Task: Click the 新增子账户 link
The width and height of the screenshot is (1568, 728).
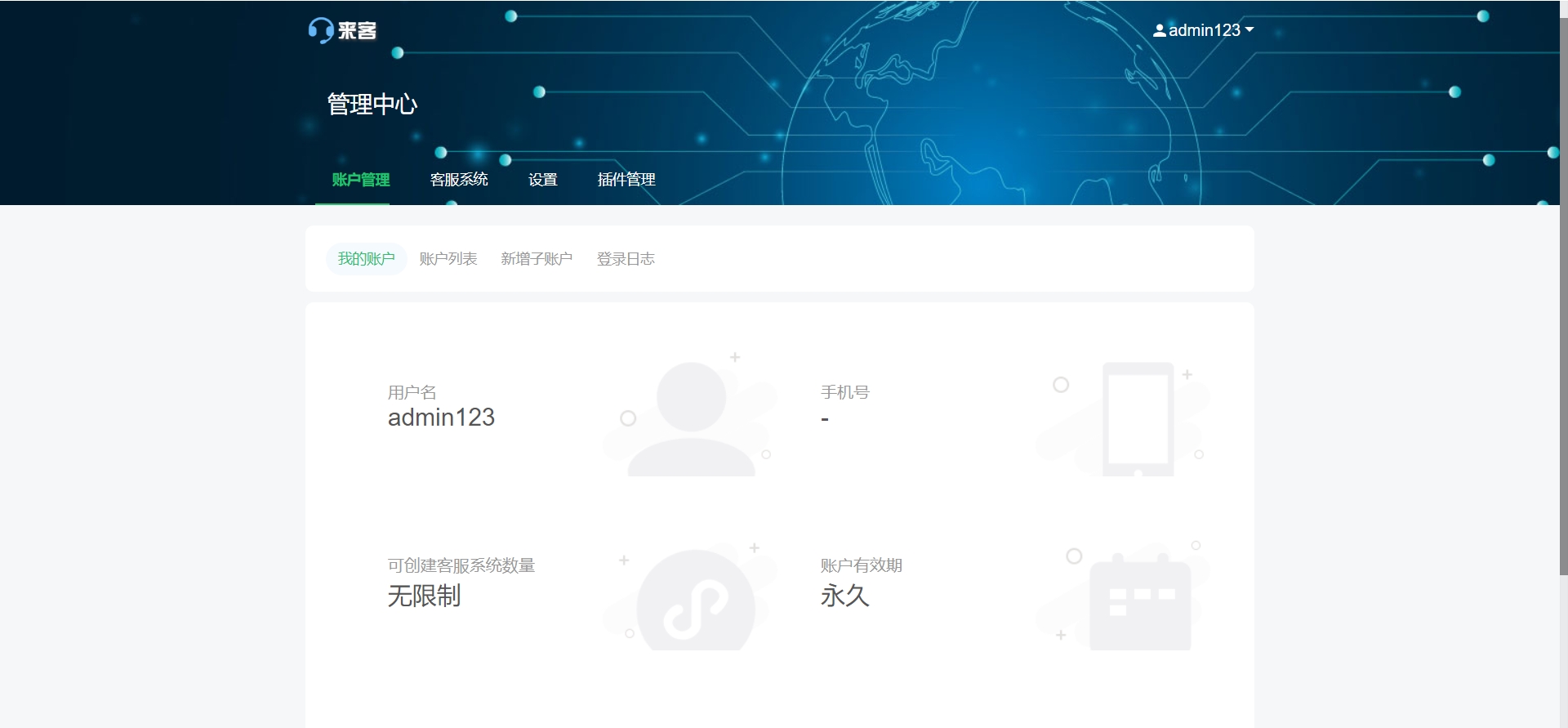Action: coord(537,259)
